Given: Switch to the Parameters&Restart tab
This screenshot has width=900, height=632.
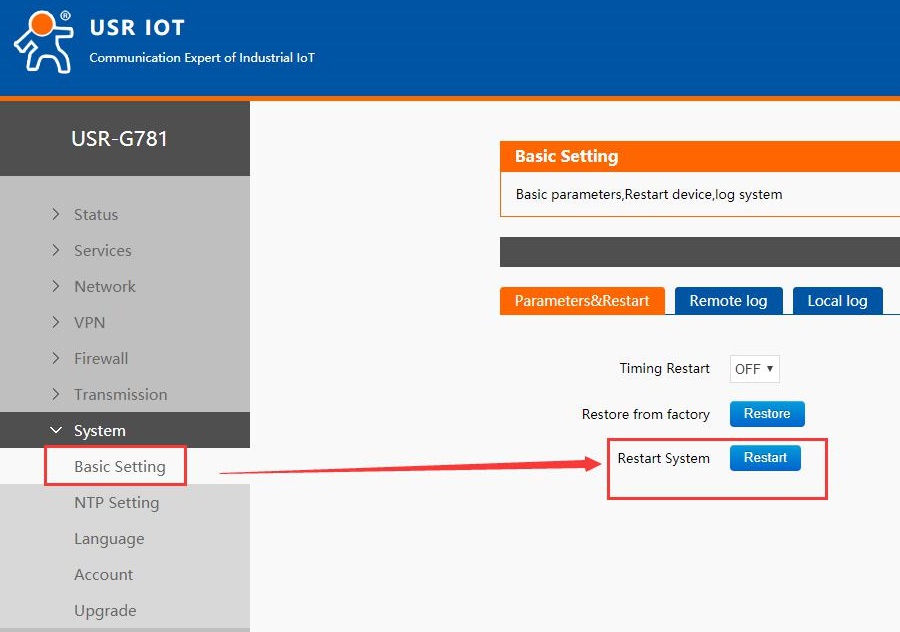Looking at the screenshot, I should 582,301.
